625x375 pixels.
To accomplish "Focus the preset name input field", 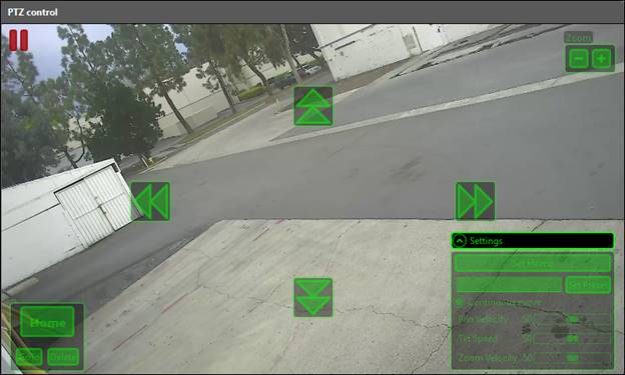I will 509,285.
